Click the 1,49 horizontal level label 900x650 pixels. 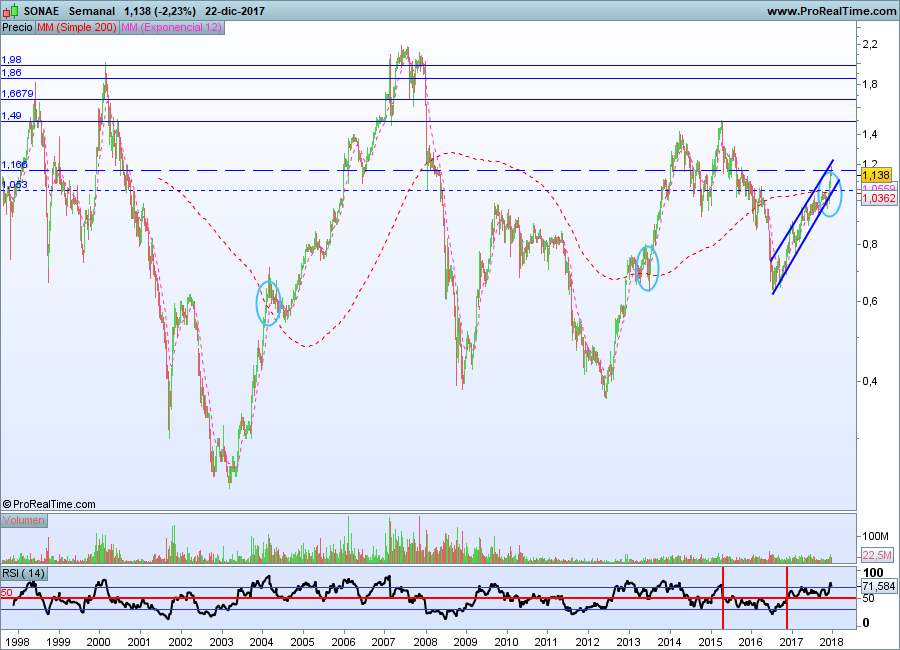11,116
